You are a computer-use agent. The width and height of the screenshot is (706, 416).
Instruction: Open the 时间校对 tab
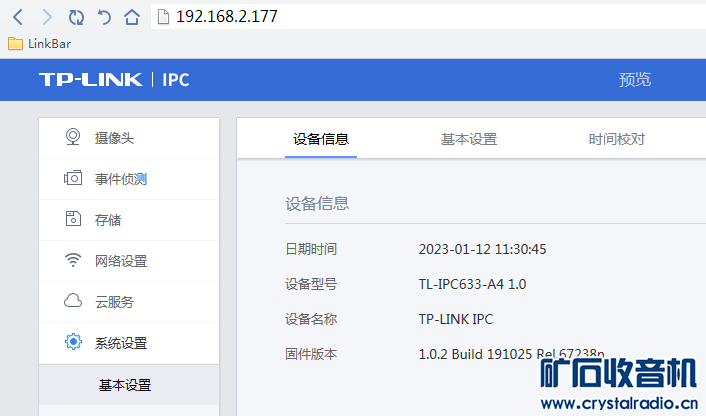pos(617,139)
